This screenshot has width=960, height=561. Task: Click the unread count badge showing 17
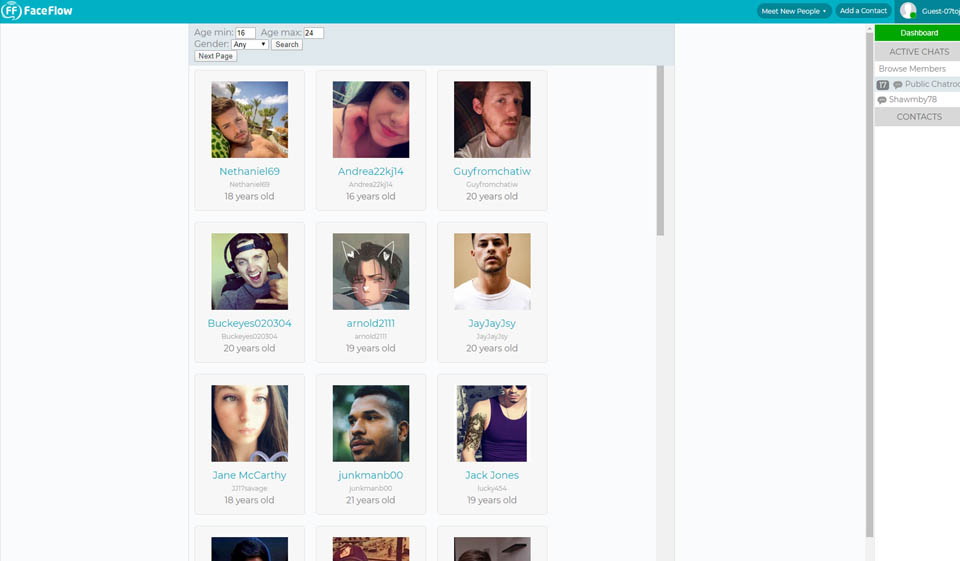[883, 85]
